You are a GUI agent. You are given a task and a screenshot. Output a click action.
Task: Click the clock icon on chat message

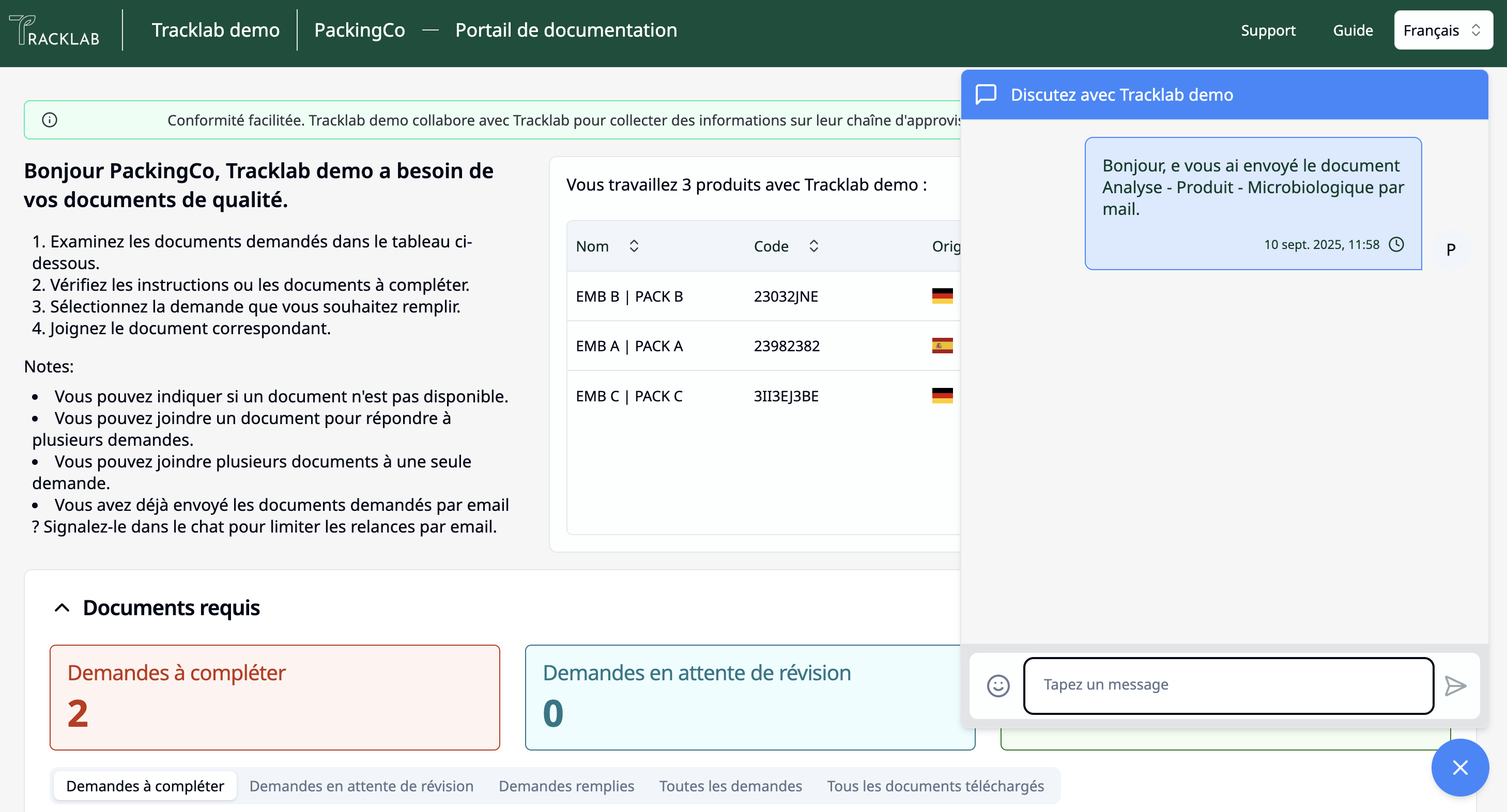pos(1396,244)
